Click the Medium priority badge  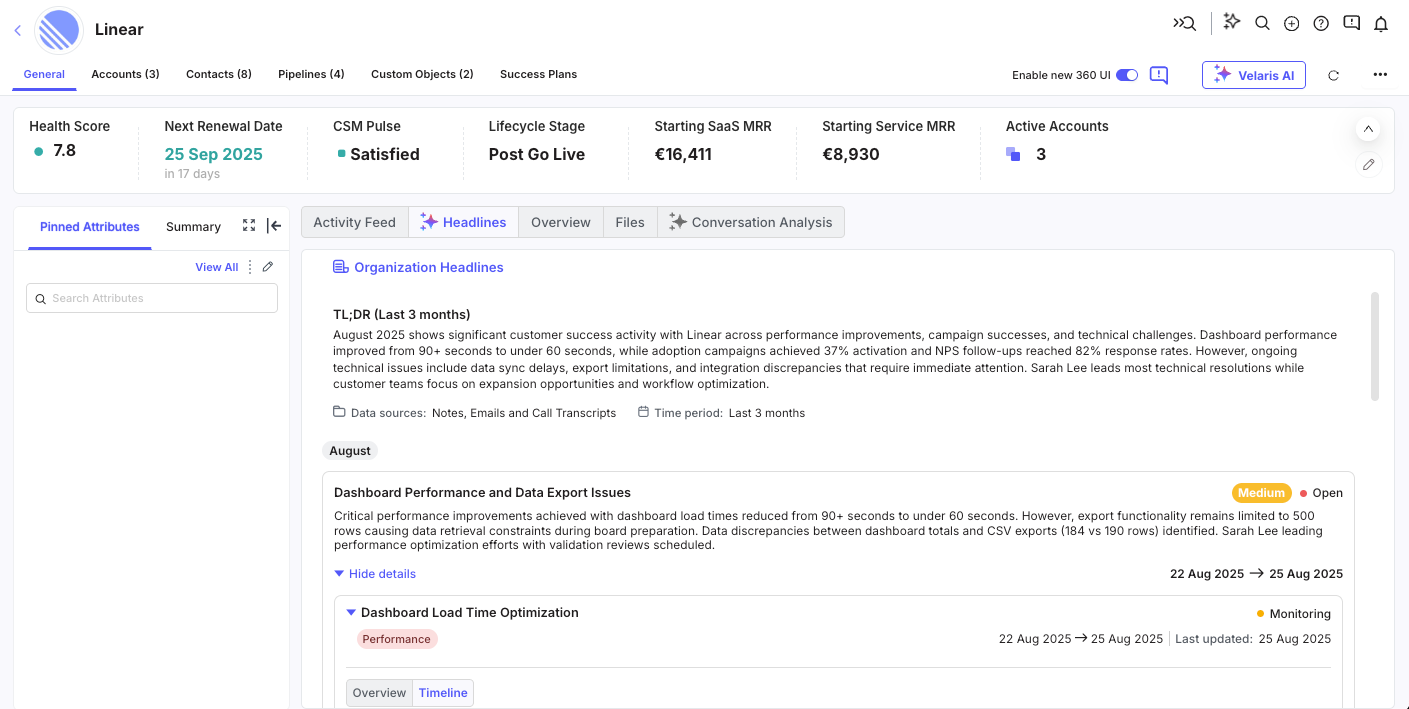(1261, 493)
